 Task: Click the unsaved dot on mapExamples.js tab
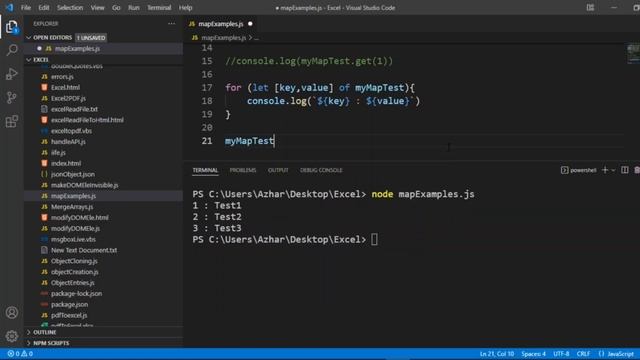[x=250, y=24]
